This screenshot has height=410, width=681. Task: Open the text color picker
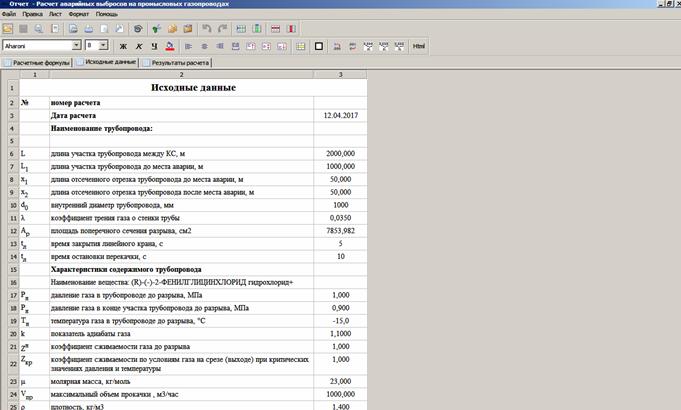170,46
